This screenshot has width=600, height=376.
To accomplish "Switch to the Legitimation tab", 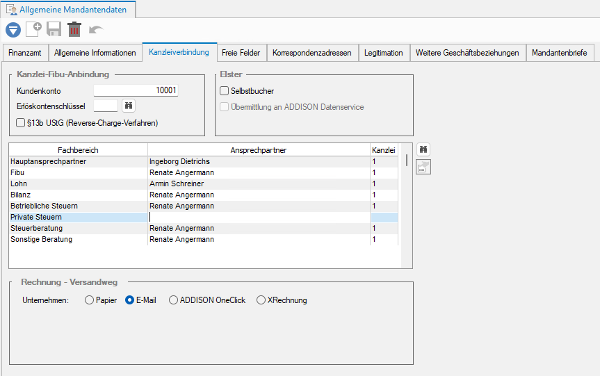I will (x=383, y=53).
